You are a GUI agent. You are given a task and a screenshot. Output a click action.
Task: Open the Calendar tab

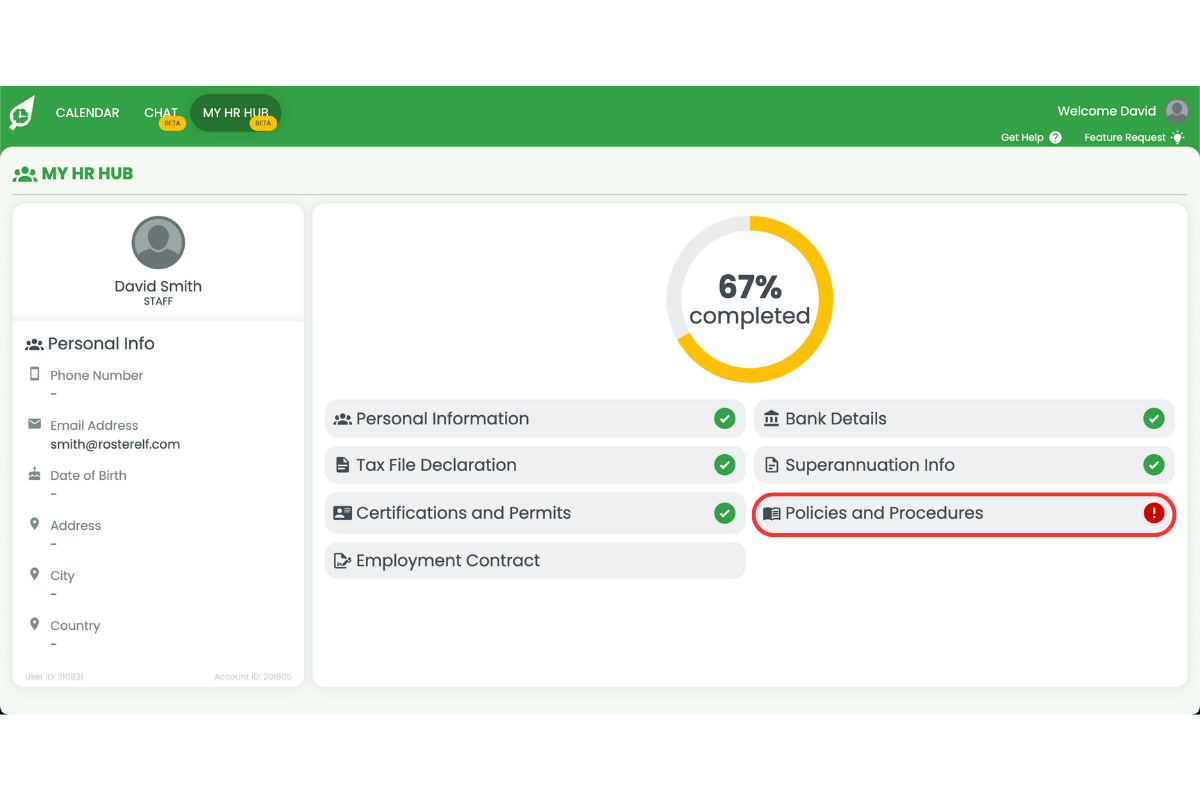(x=87, y=113)
